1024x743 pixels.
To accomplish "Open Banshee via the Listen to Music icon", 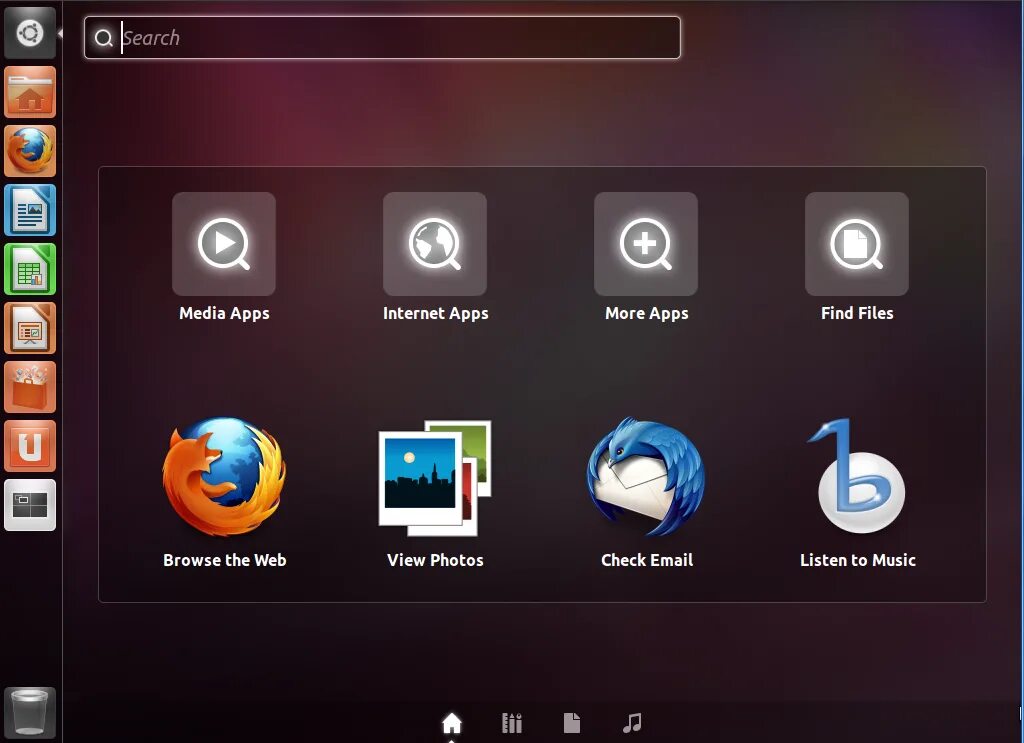I will coord(857,477).
